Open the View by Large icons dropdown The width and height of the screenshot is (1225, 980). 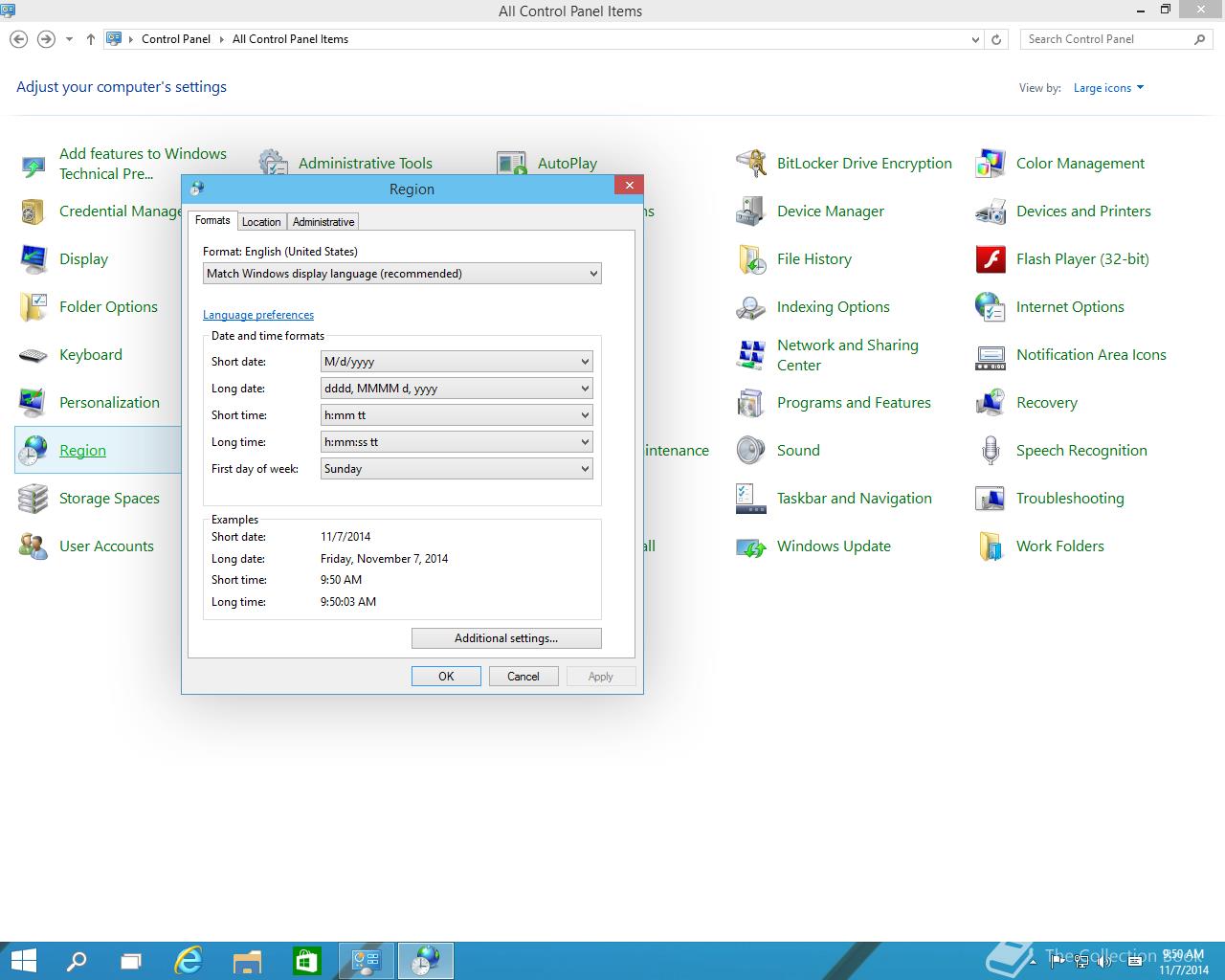click(1108, 88)
